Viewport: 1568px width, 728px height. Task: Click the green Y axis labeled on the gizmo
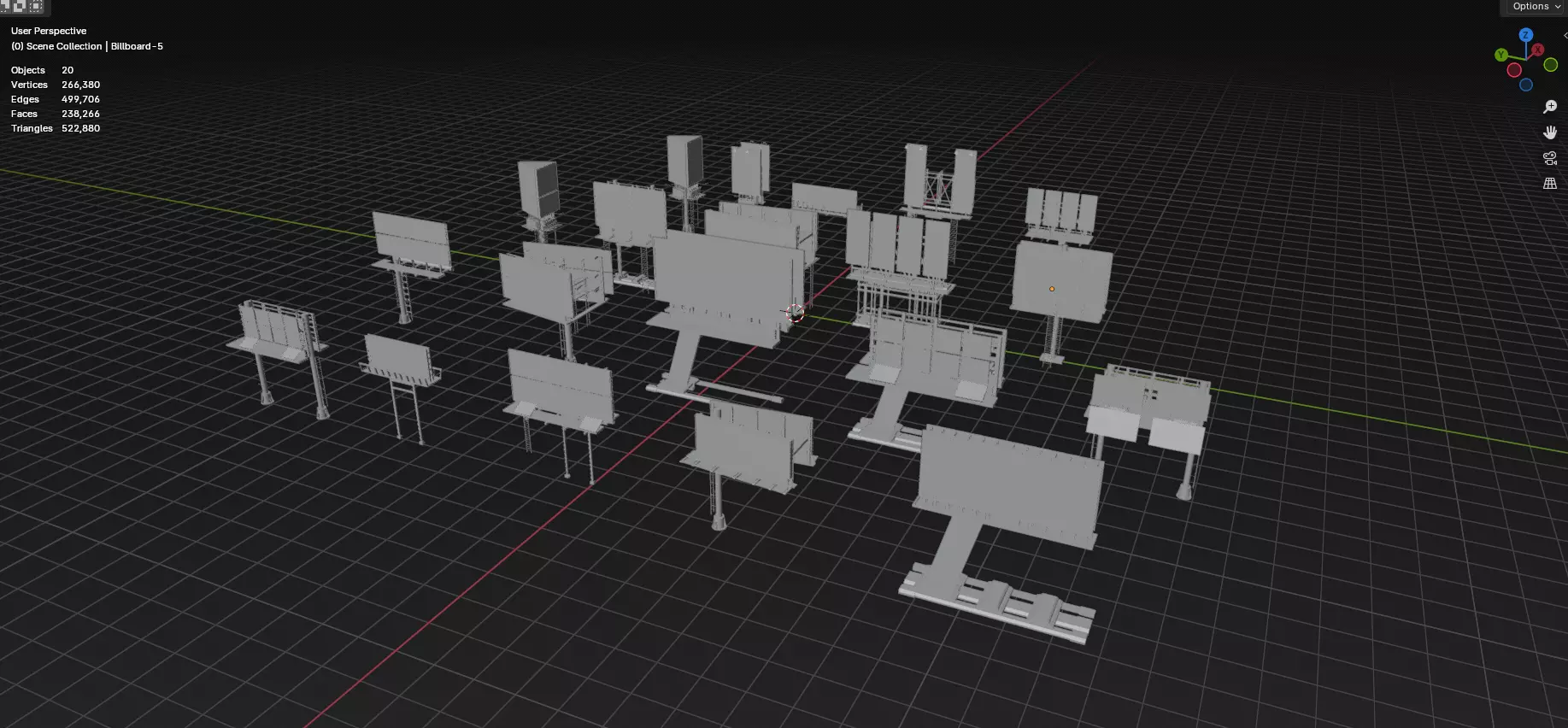coord(1501,55)
